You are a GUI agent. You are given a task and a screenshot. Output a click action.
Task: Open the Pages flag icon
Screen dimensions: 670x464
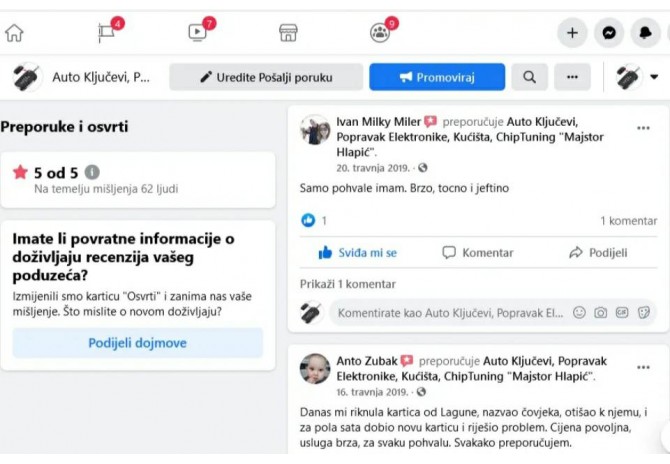[x=106, y=32]
